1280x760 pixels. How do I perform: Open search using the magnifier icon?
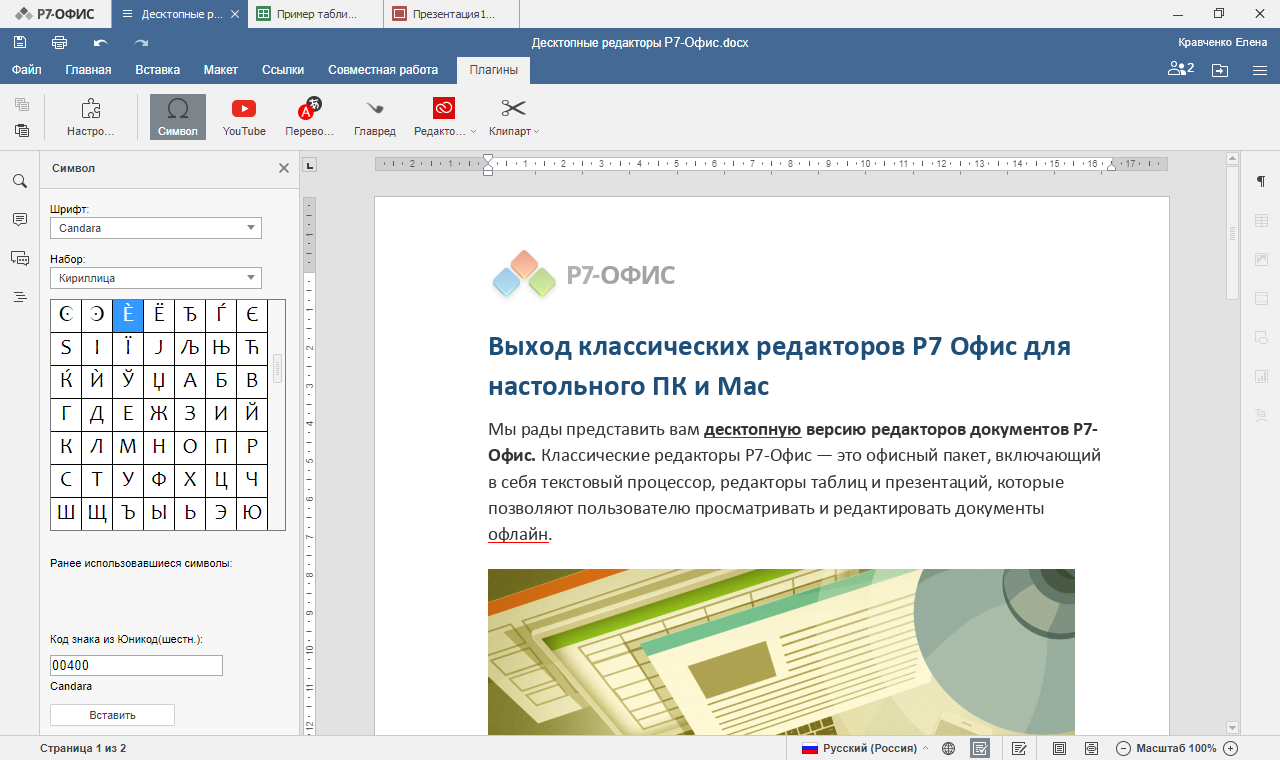(x=19, y=181)
